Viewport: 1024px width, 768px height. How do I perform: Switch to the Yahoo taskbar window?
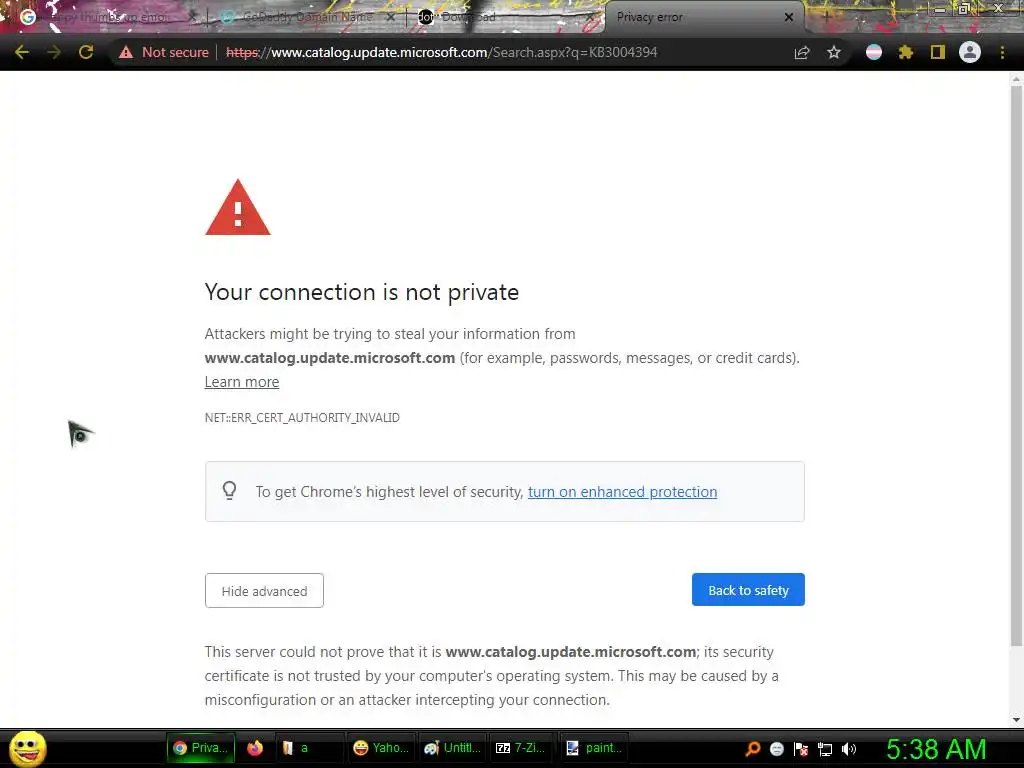[x=381, y=748]
